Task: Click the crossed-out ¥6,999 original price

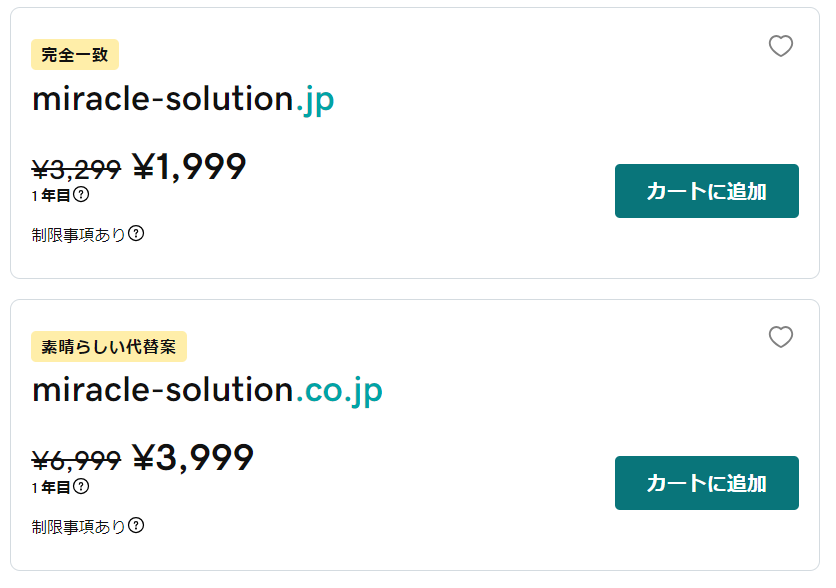Action: [x=76, y=461]
